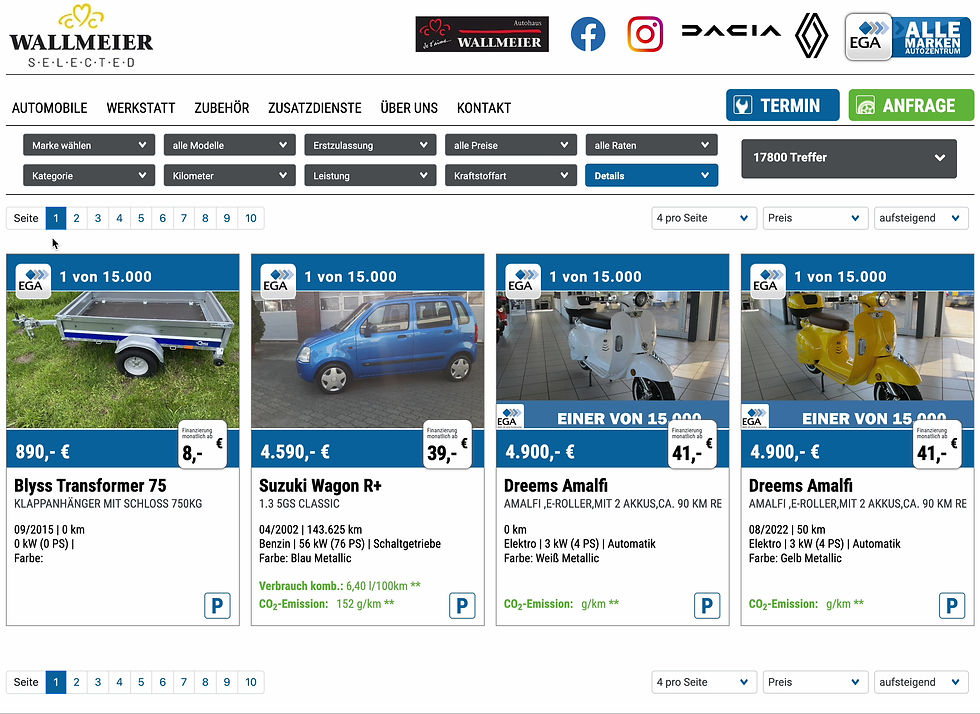Open top Preis sort dropdown
The image size is (980, 714).
(815, 218)
